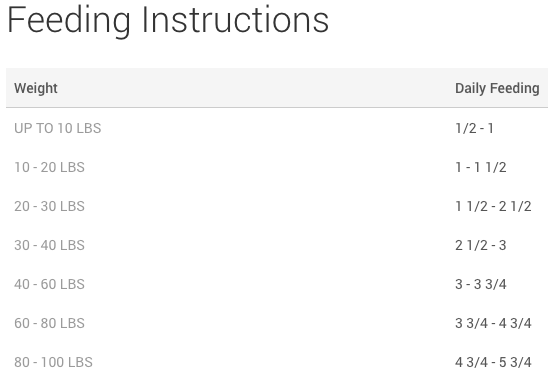Viewport: 548px width, 376px height.
Task: Click the Feeding Instructions heading
Action: (x=168, y=21)
